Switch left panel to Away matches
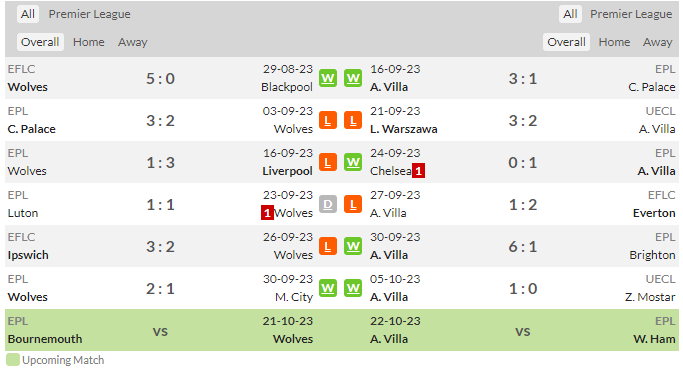Screen dimensions: 683x392 coord(132,42)
